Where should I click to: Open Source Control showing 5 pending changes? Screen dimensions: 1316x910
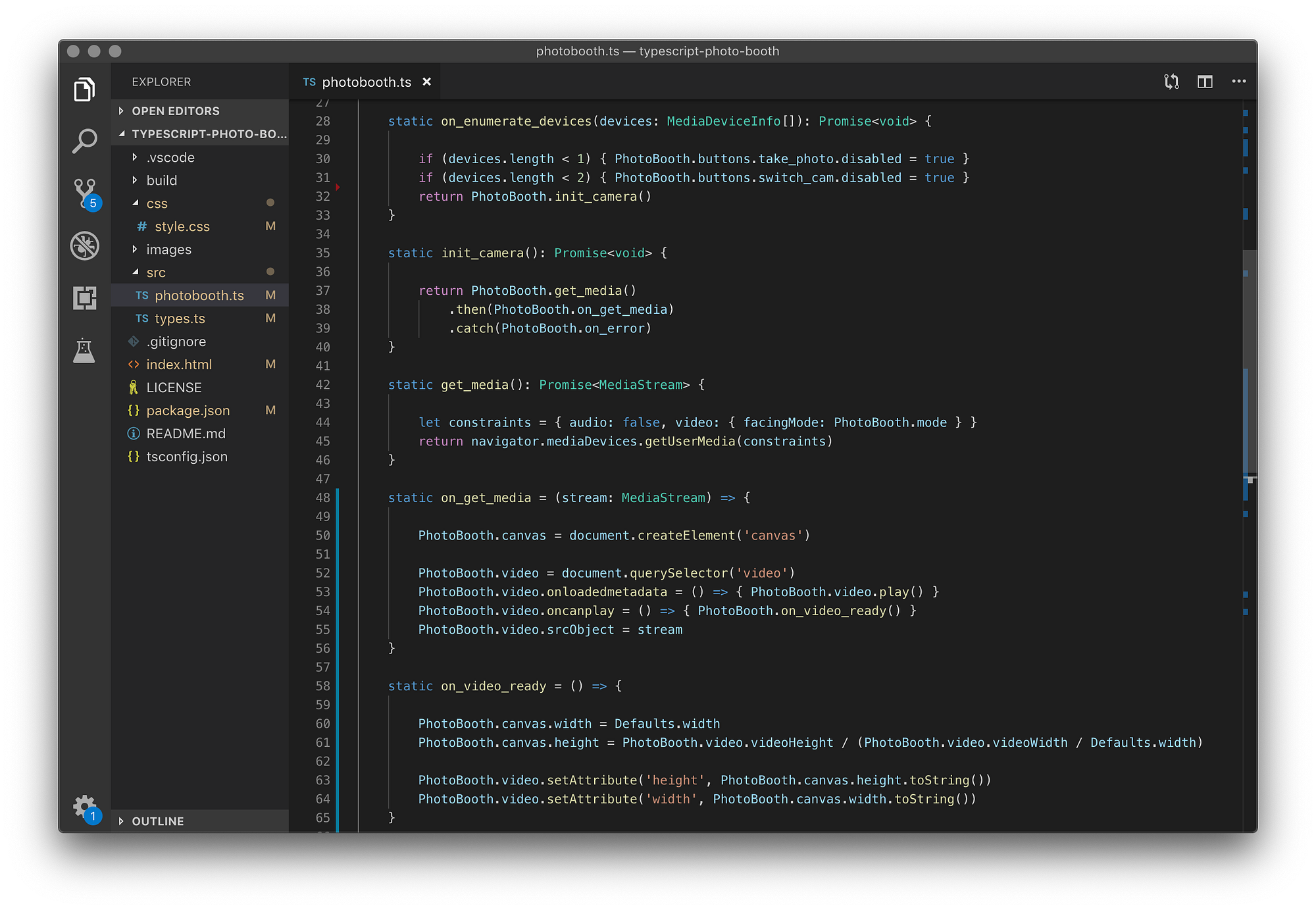(84, 193)
